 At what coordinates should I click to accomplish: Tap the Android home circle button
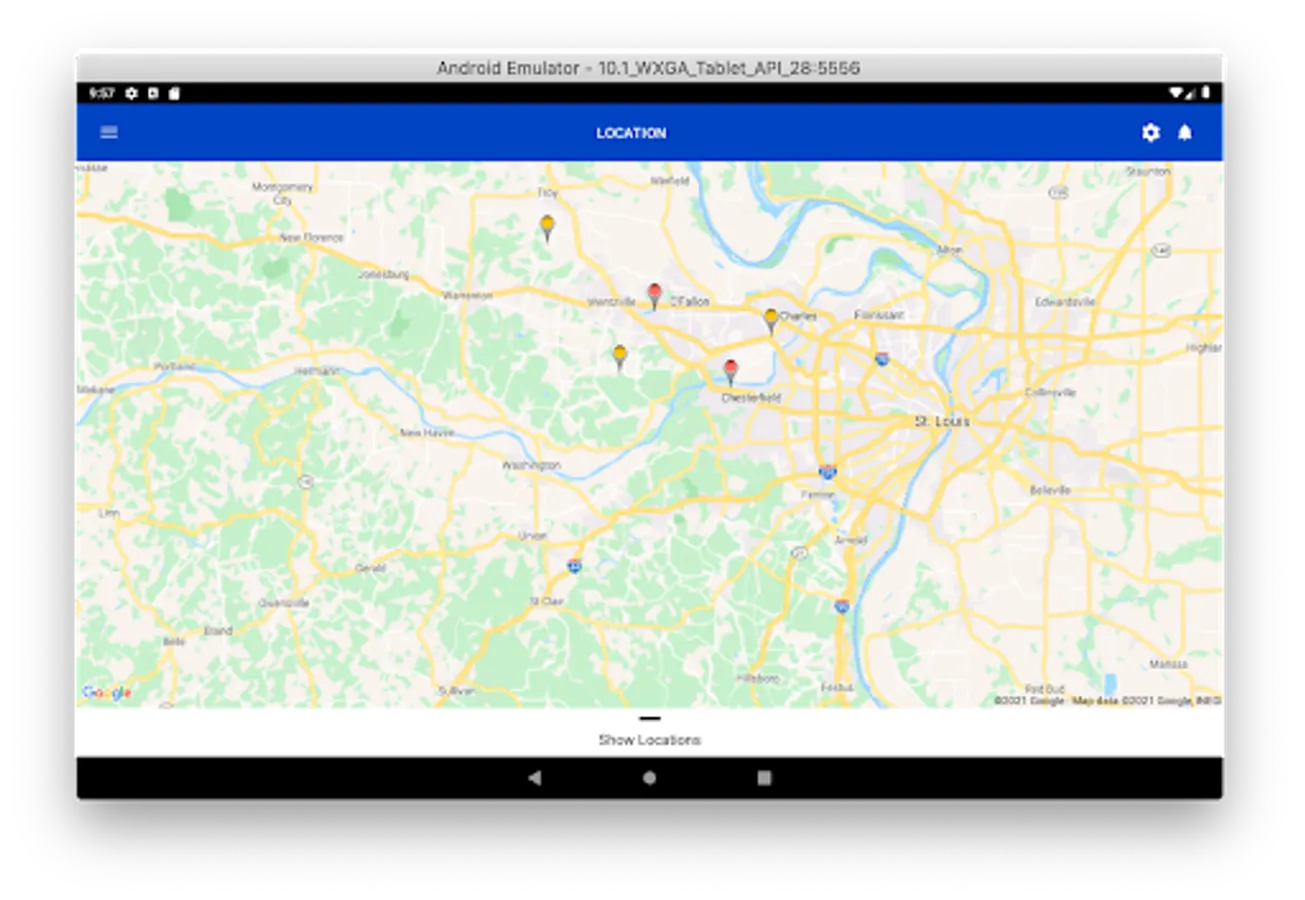650,777
